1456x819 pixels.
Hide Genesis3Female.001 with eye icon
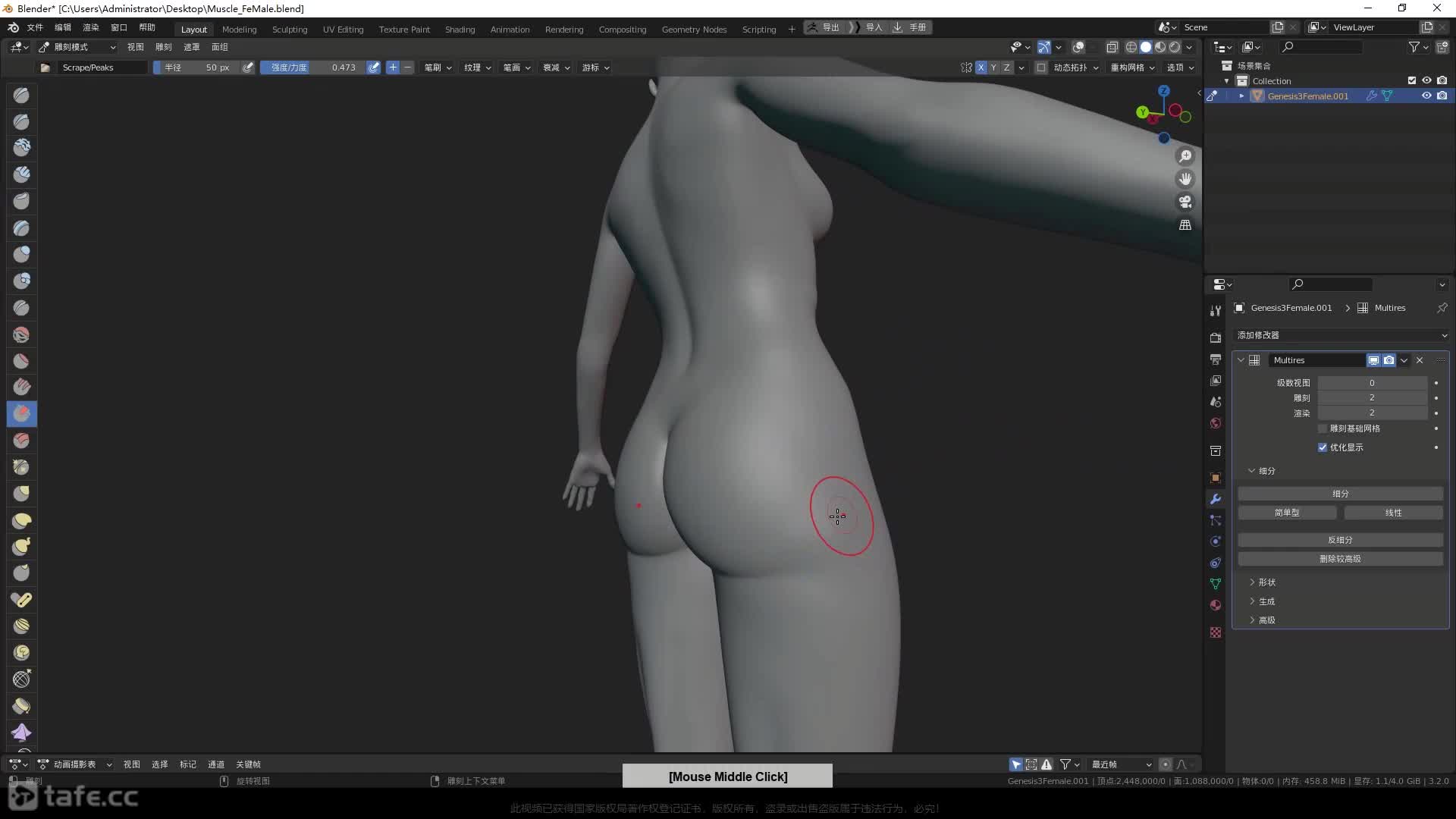[1426, 96]
